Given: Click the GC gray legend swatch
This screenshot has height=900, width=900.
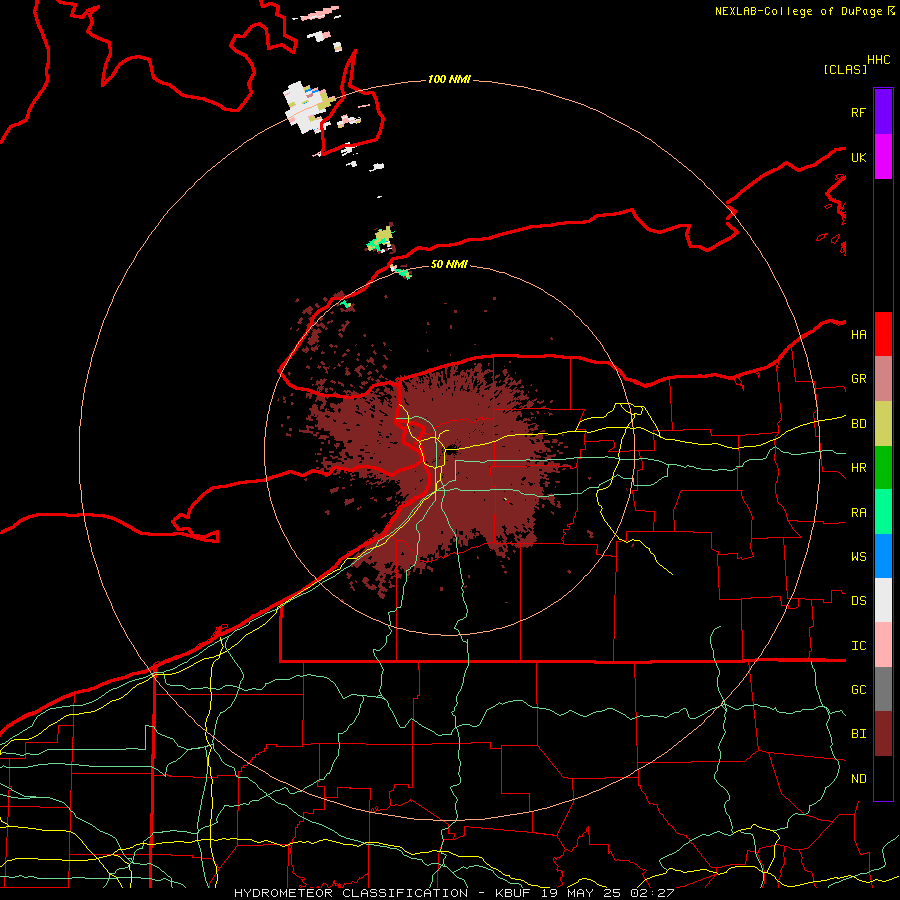Looking at the screenshot, I should point(883,689).
